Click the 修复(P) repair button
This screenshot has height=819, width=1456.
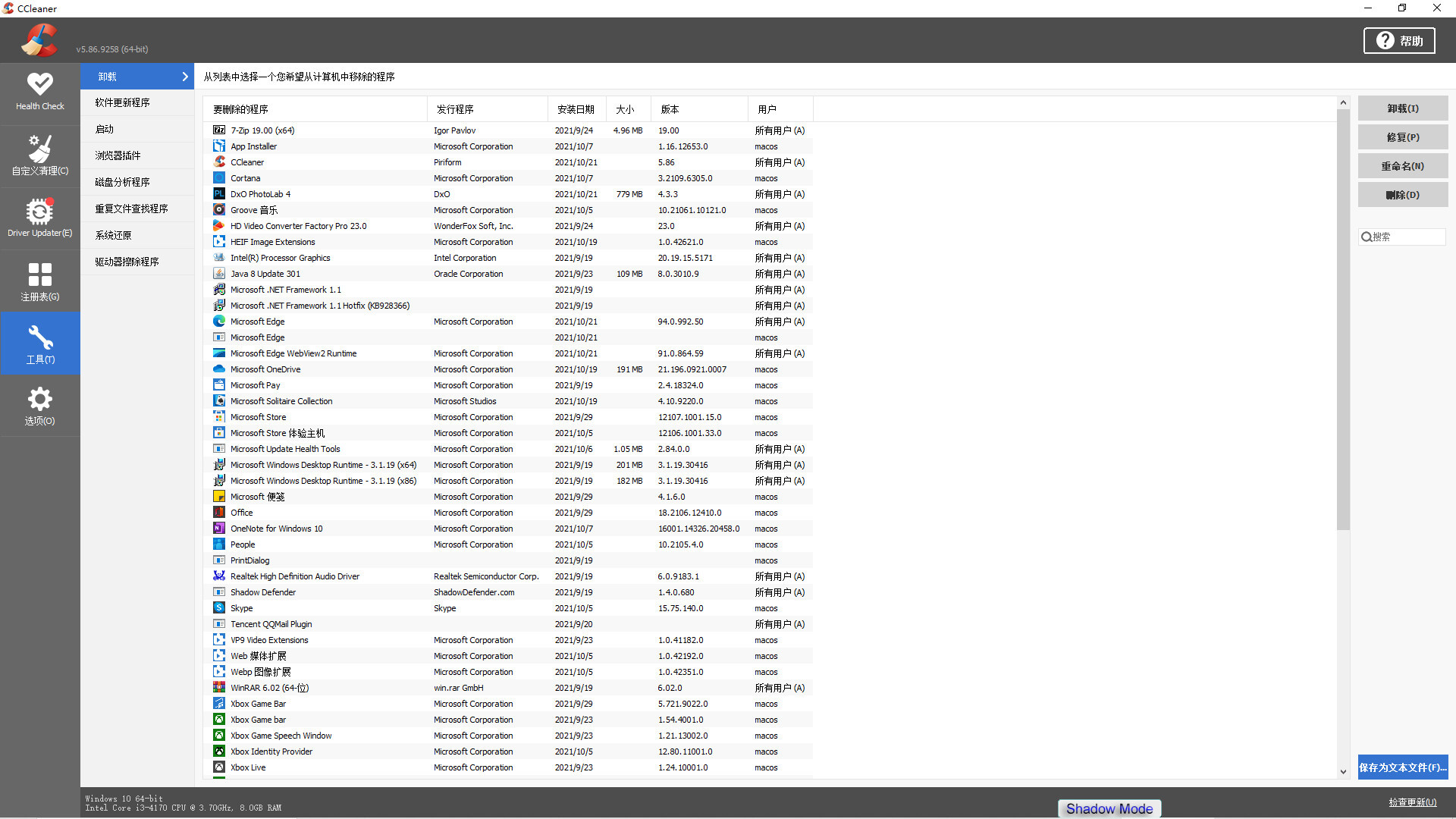1403,137
